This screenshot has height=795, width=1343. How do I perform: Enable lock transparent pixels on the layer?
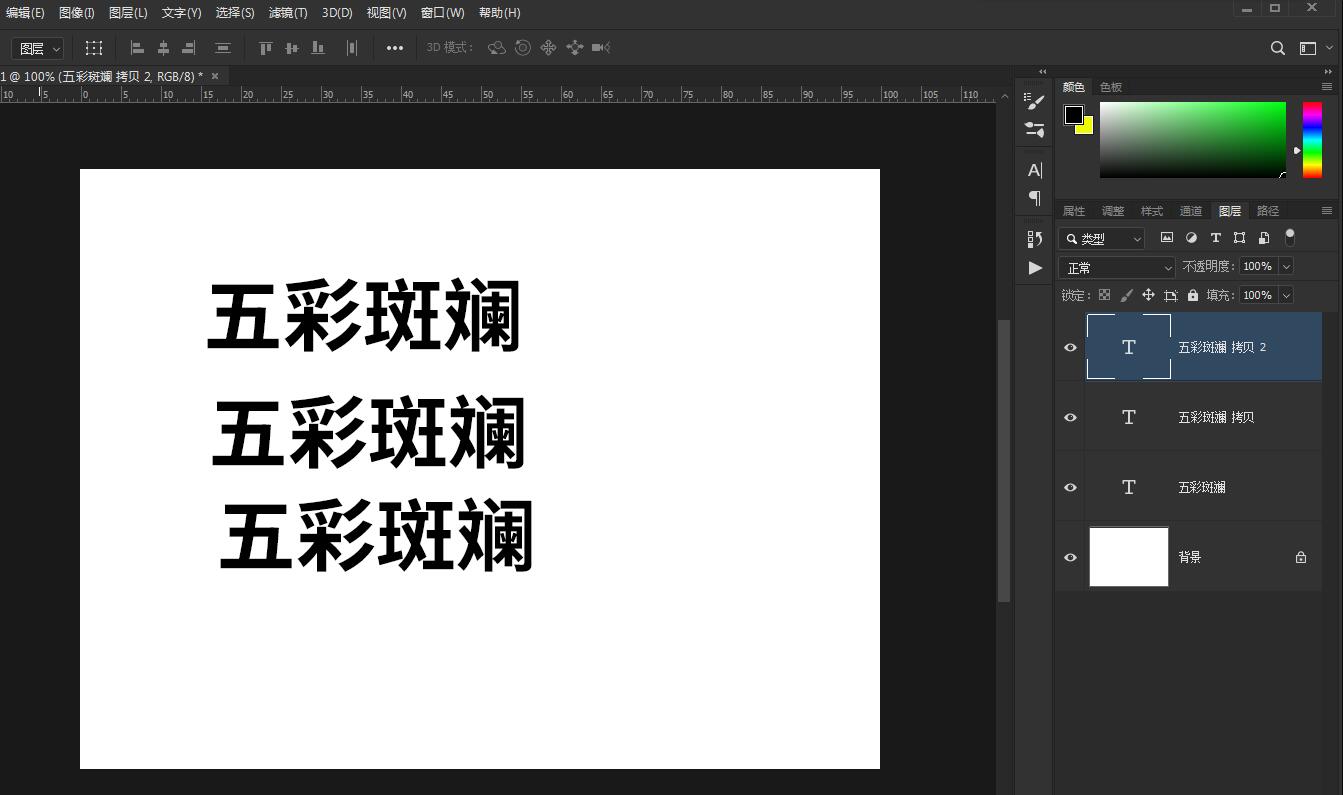point(1104,294)
